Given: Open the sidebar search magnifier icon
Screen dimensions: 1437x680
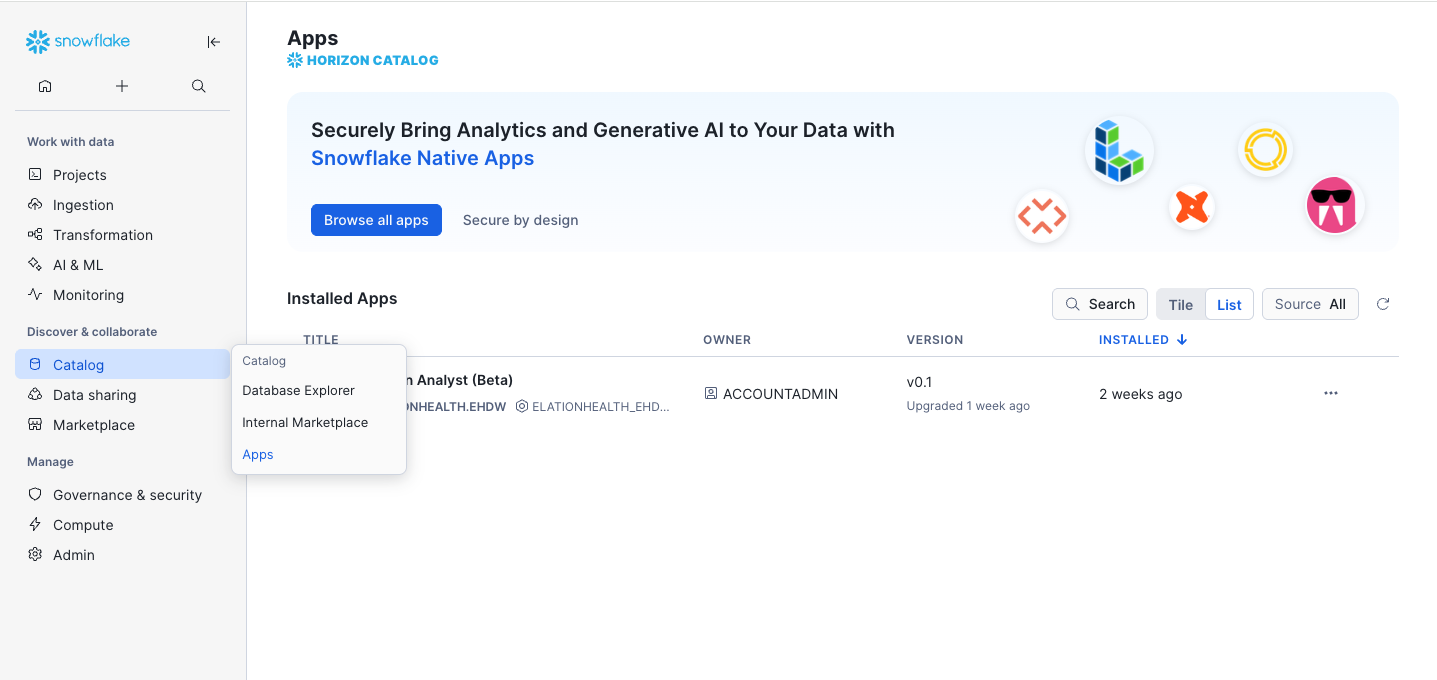Looking at the screenshot, I should (x=199, y=86).
